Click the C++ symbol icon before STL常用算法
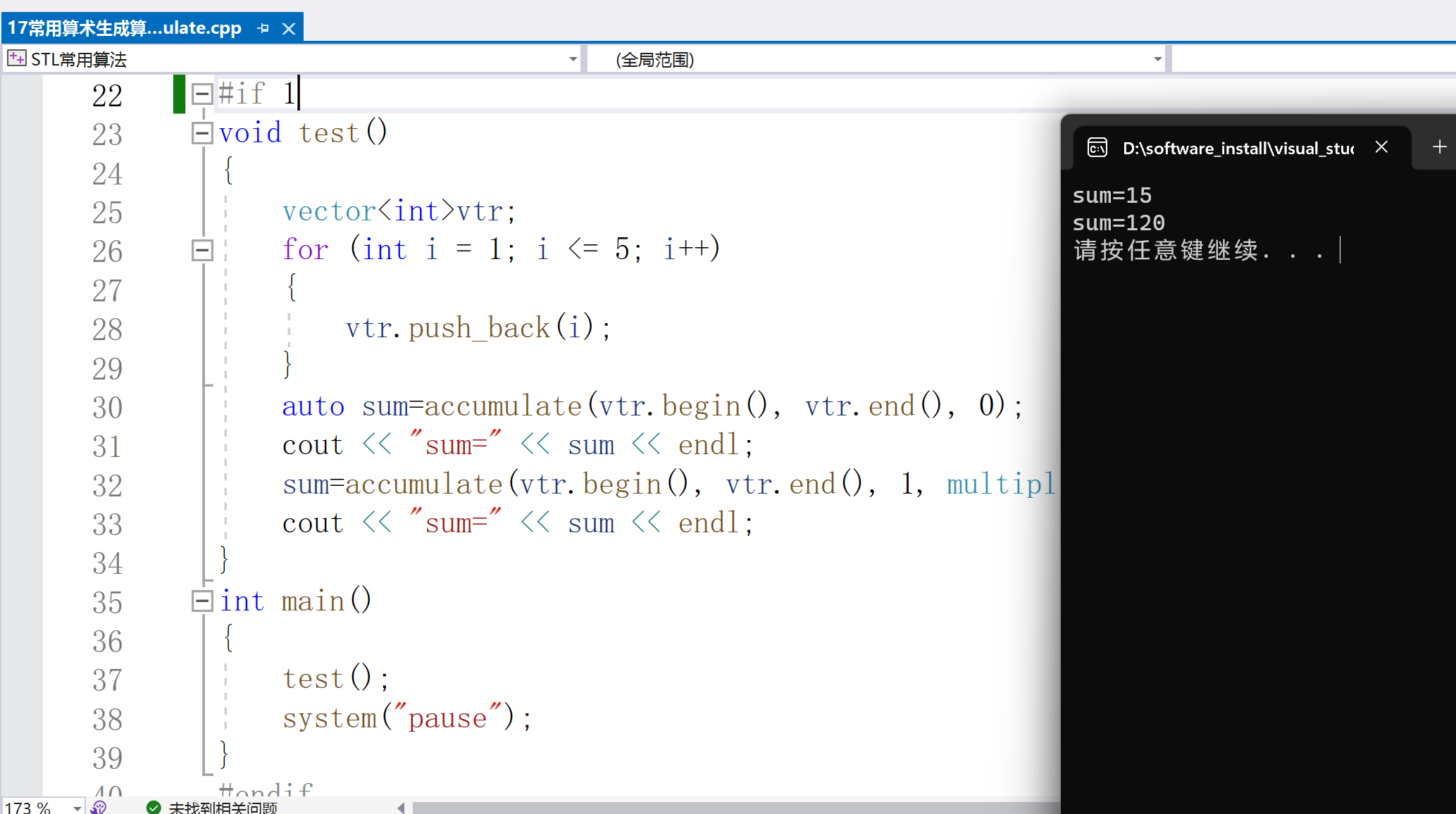1456x814 pixels. click(16, 58)
